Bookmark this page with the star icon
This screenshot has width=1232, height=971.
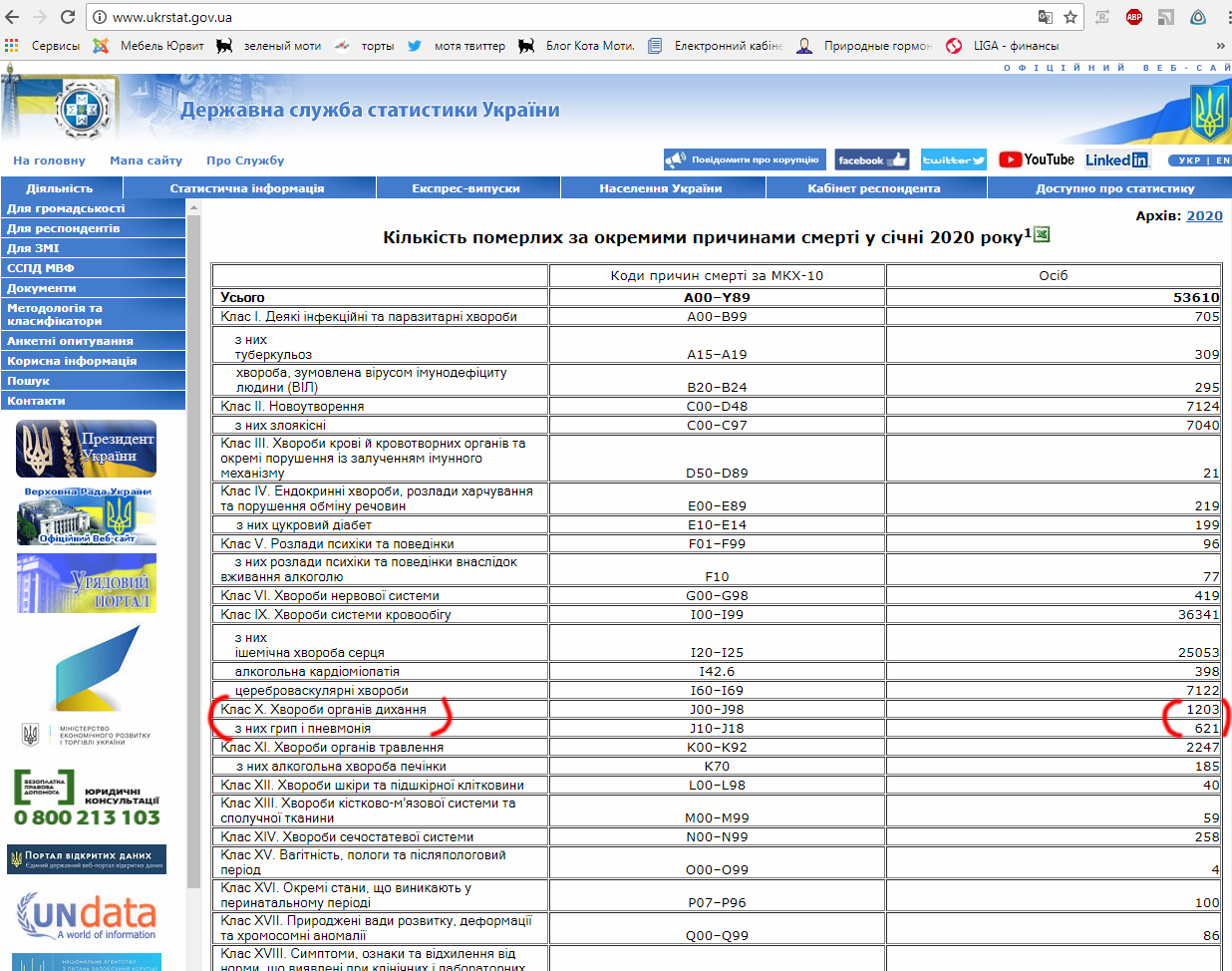(x=1071, y=17)
